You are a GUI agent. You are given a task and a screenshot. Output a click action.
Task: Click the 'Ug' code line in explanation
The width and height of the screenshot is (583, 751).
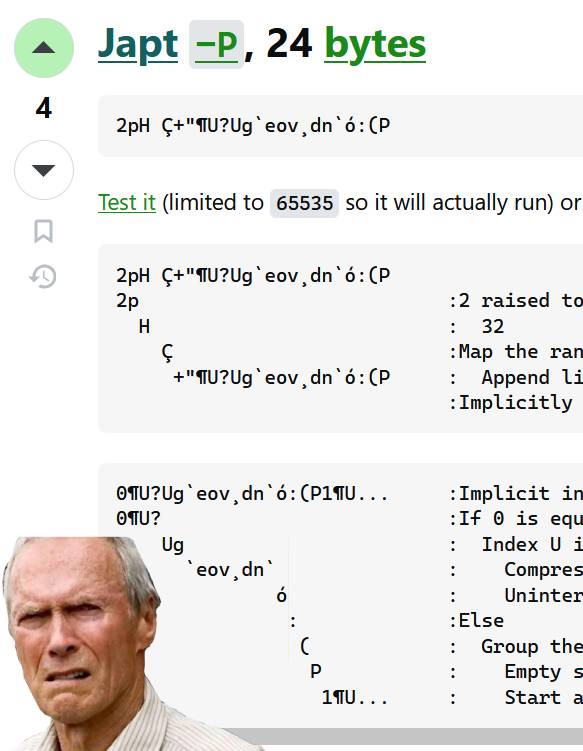point(172,545)
